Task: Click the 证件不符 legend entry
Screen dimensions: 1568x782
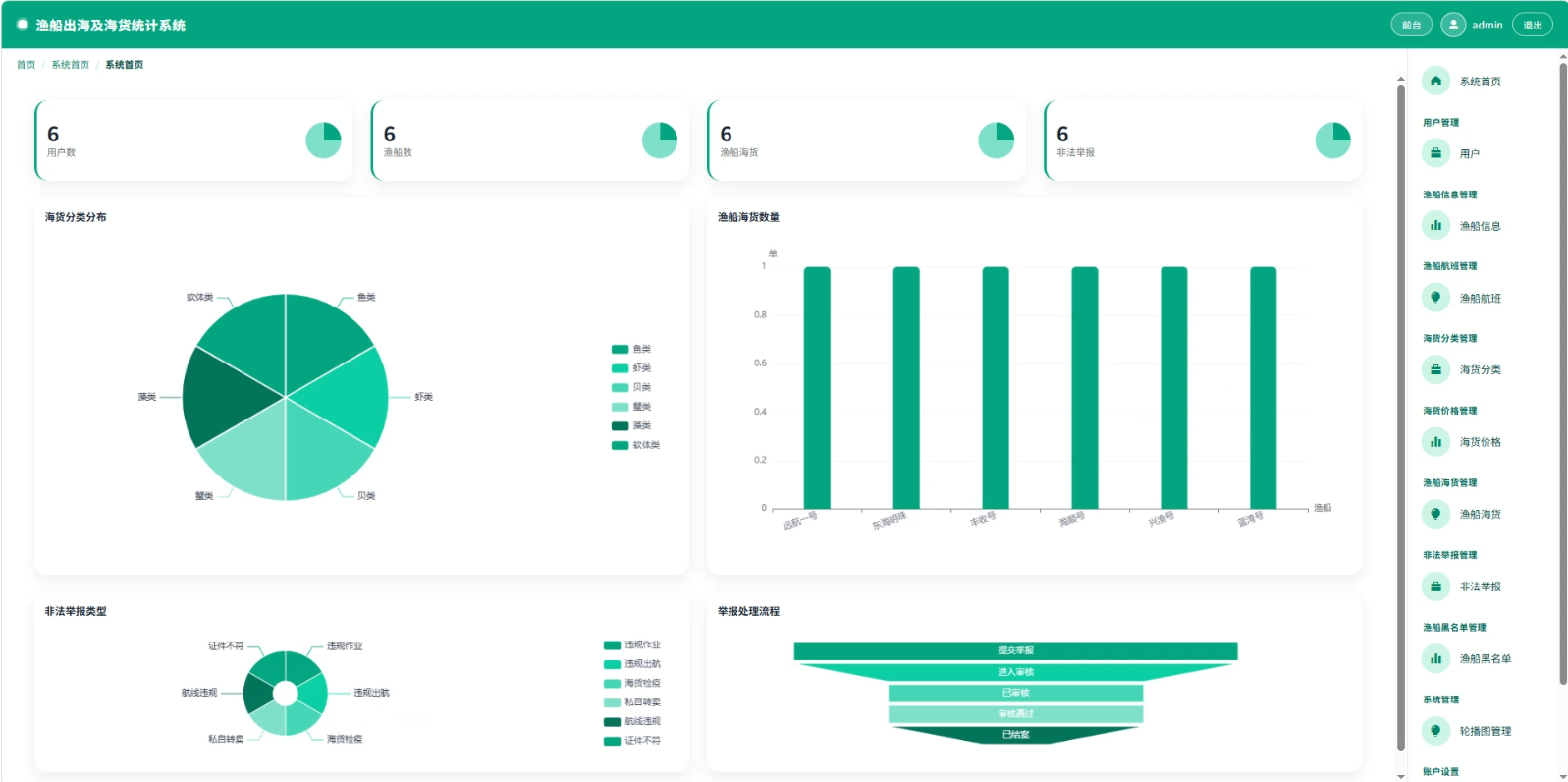Action: pos(632,741)
